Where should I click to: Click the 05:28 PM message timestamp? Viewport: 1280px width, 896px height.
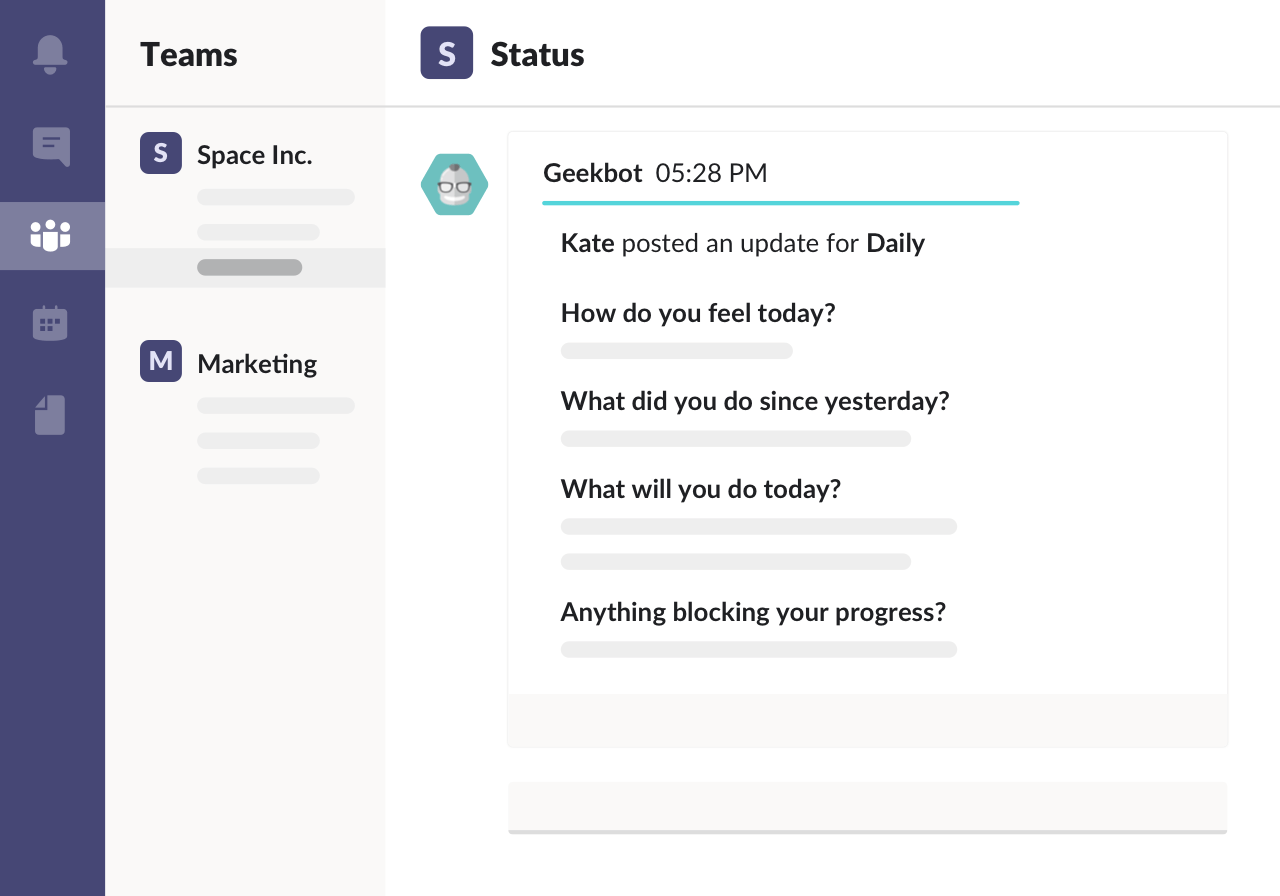pos(711,173)
